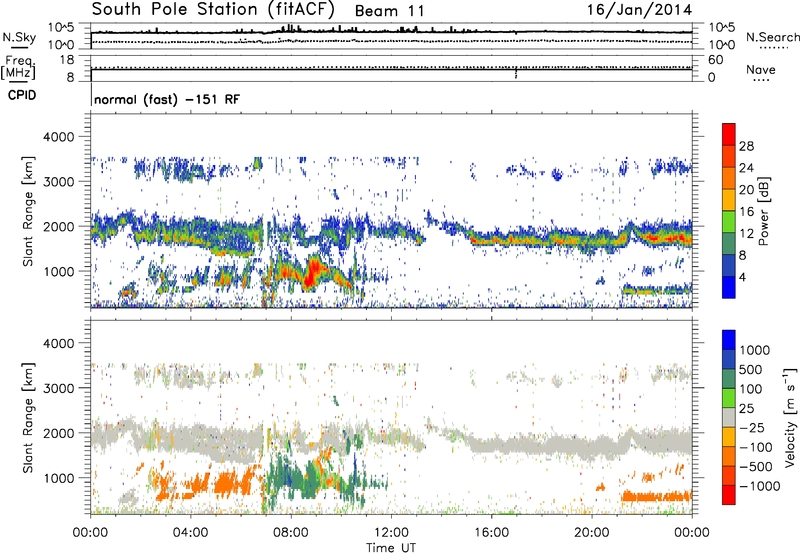This screenshot has height=554, width=800.
Task: Click the 'Time UT' axis title
Action: click(391, 548)
